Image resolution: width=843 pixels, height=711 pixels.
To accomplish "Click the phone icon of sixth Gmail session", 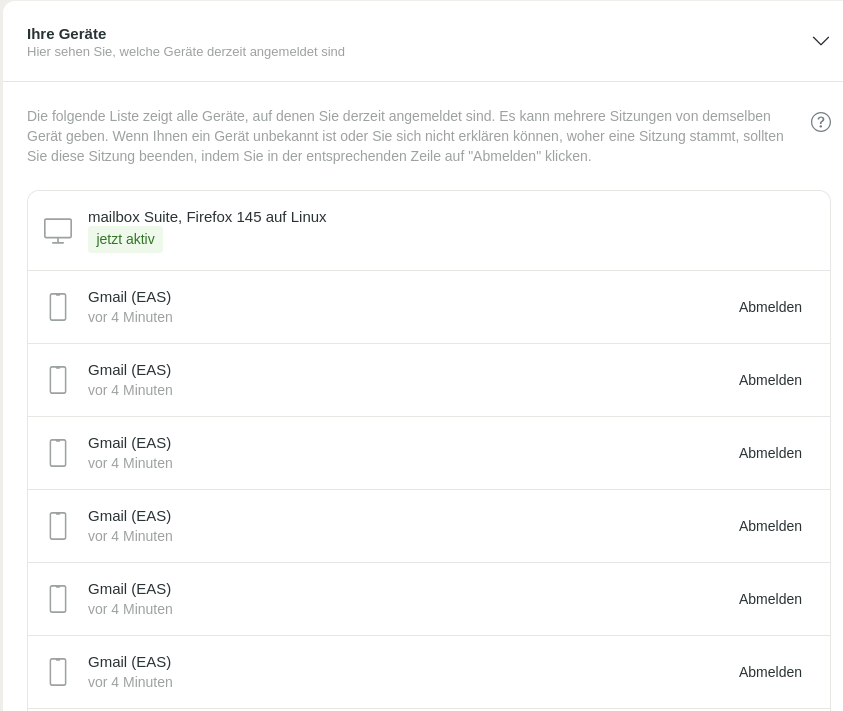I will tap(58, 672).
